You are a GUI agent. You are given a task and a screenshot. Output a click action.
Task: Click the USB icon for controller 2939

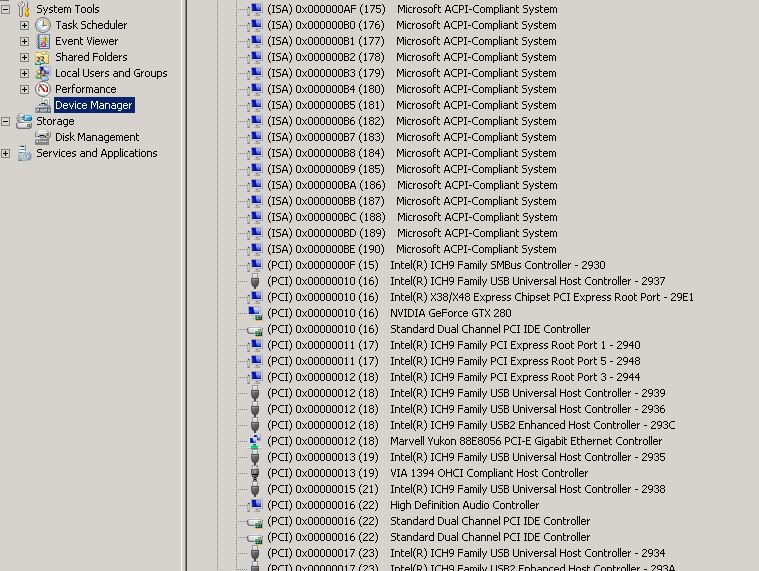point(255,393)
